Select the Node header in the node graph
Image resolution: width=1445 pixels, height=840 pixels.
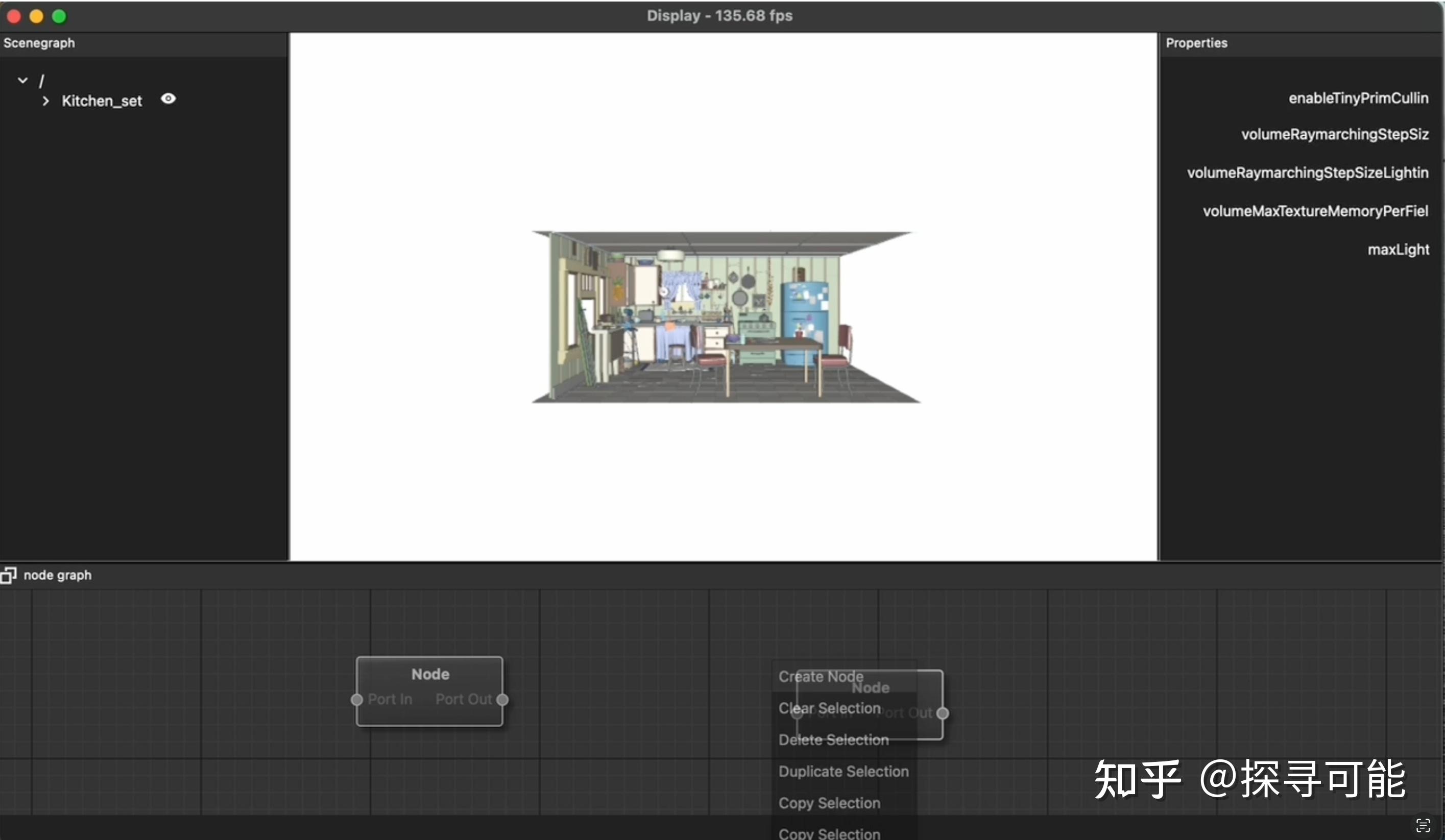[430, 674]
